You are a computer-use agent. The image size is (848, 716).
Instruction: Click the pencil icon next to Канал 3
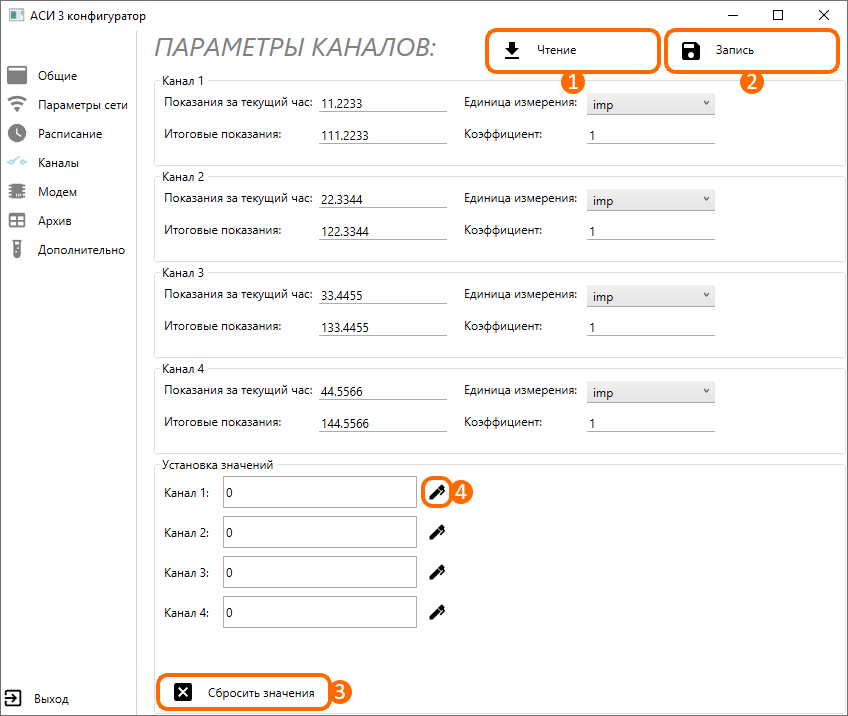[x=437, y=572]
